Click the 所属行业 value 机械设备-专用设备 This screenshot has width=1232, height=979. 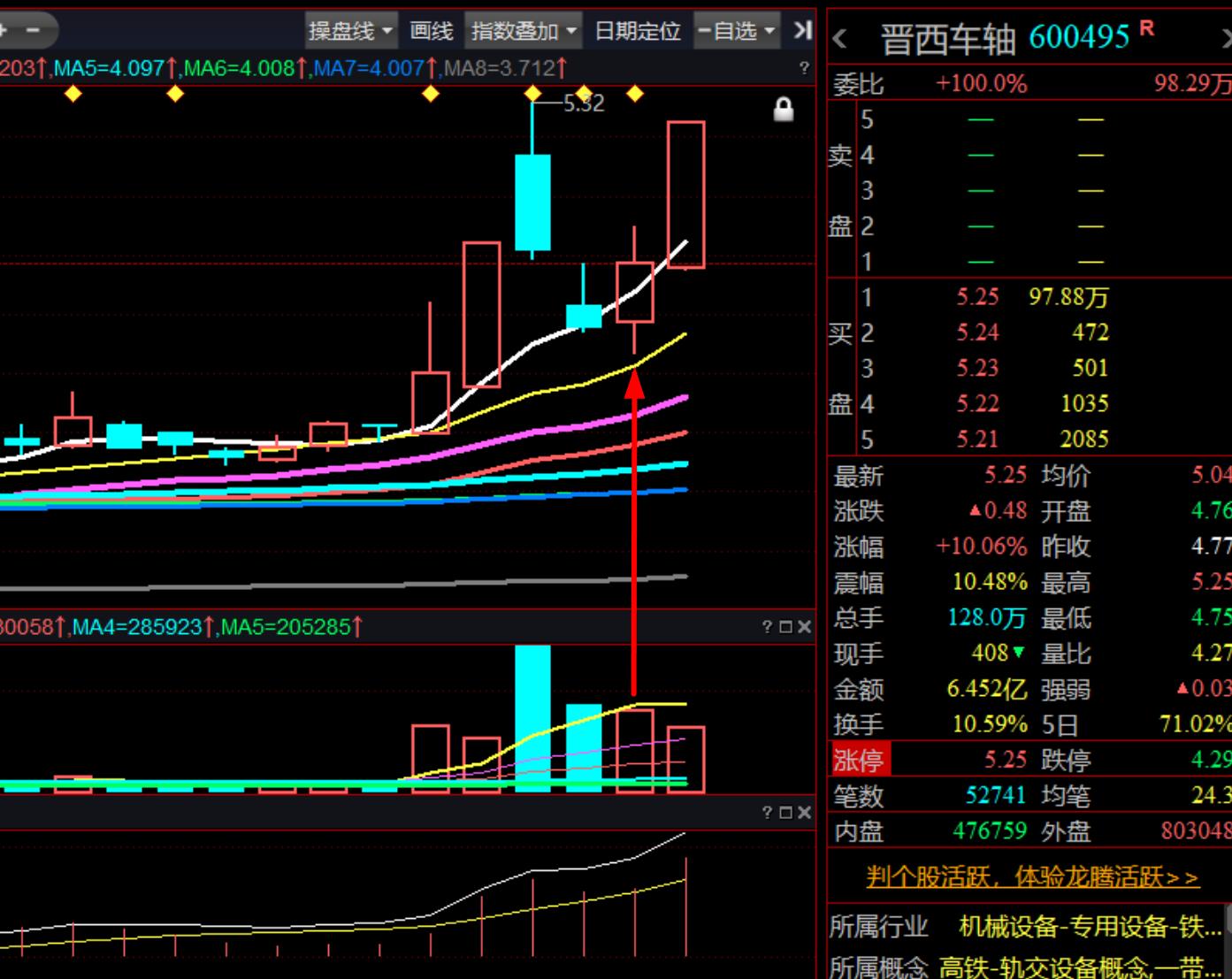1090,926
